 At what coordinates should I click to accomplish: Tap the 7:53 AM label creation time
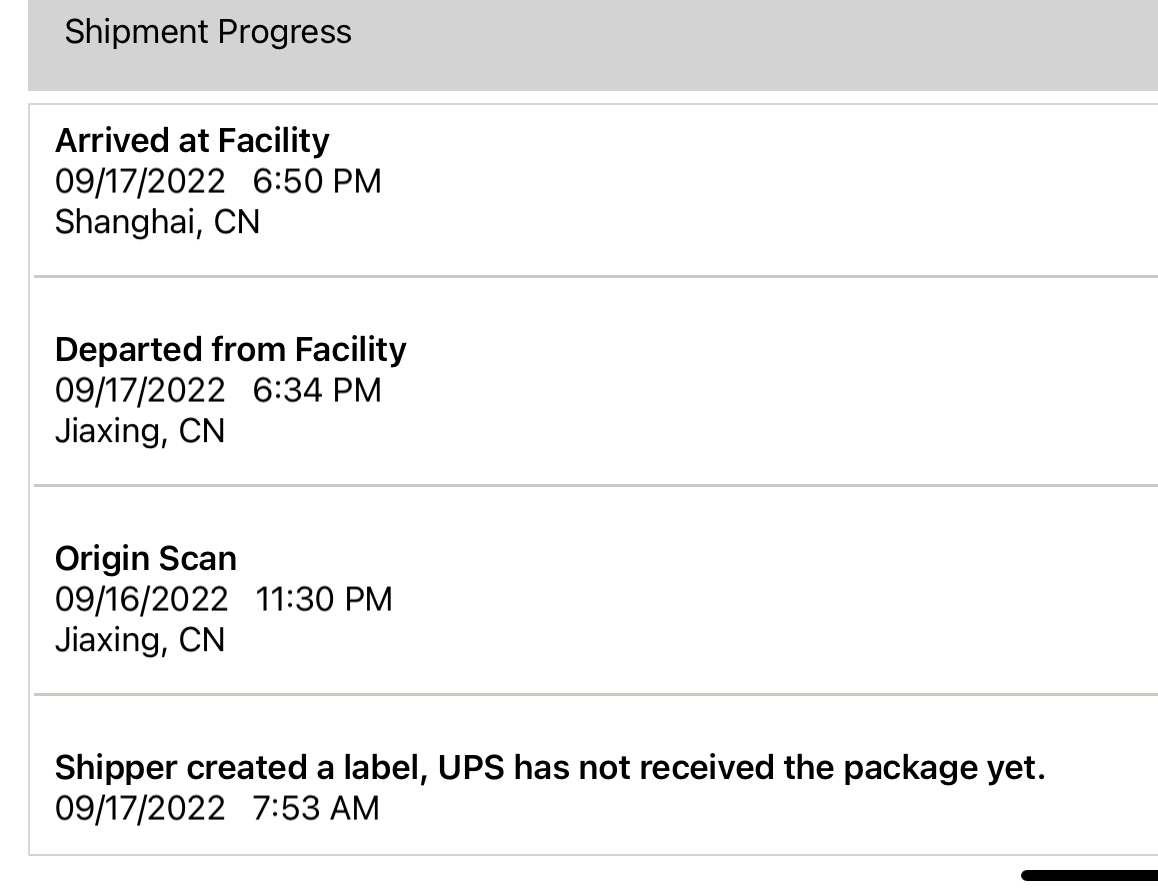point(317,808)
